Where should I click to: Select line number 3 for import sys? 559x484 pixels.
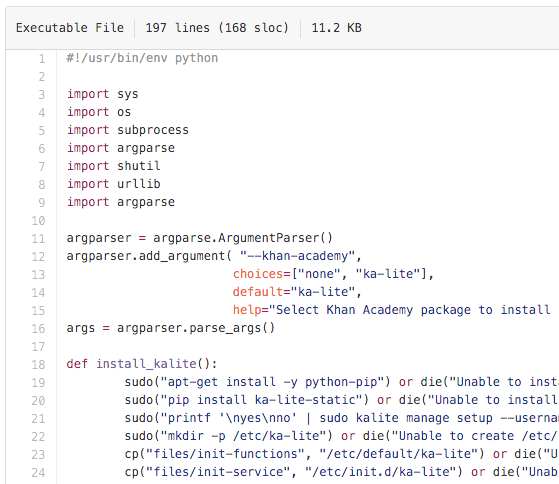42,94
